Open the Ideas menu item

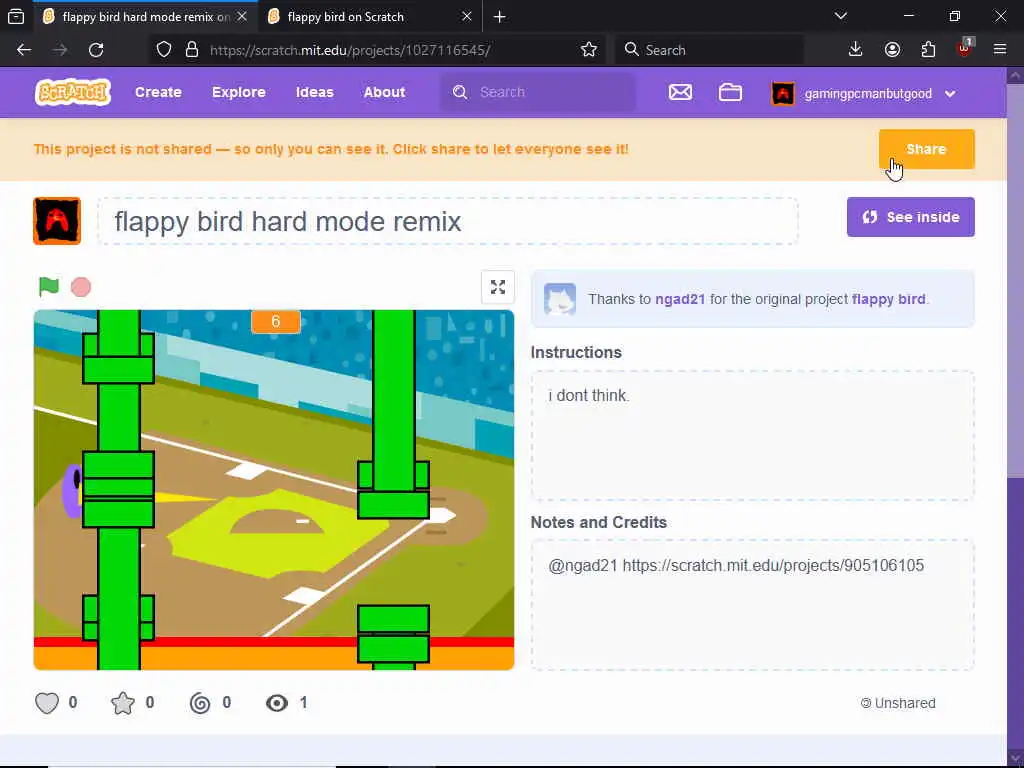pyautogui.click(x=314, y=92)
